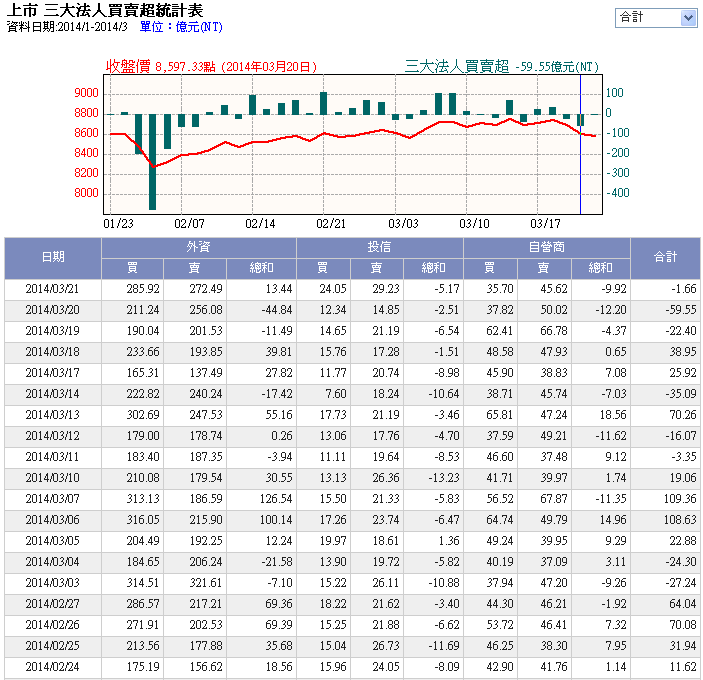The width and height of the screenshot is (703, 680).
Task: Select the 2014/03/12 date cell
Action: point(52,436)
